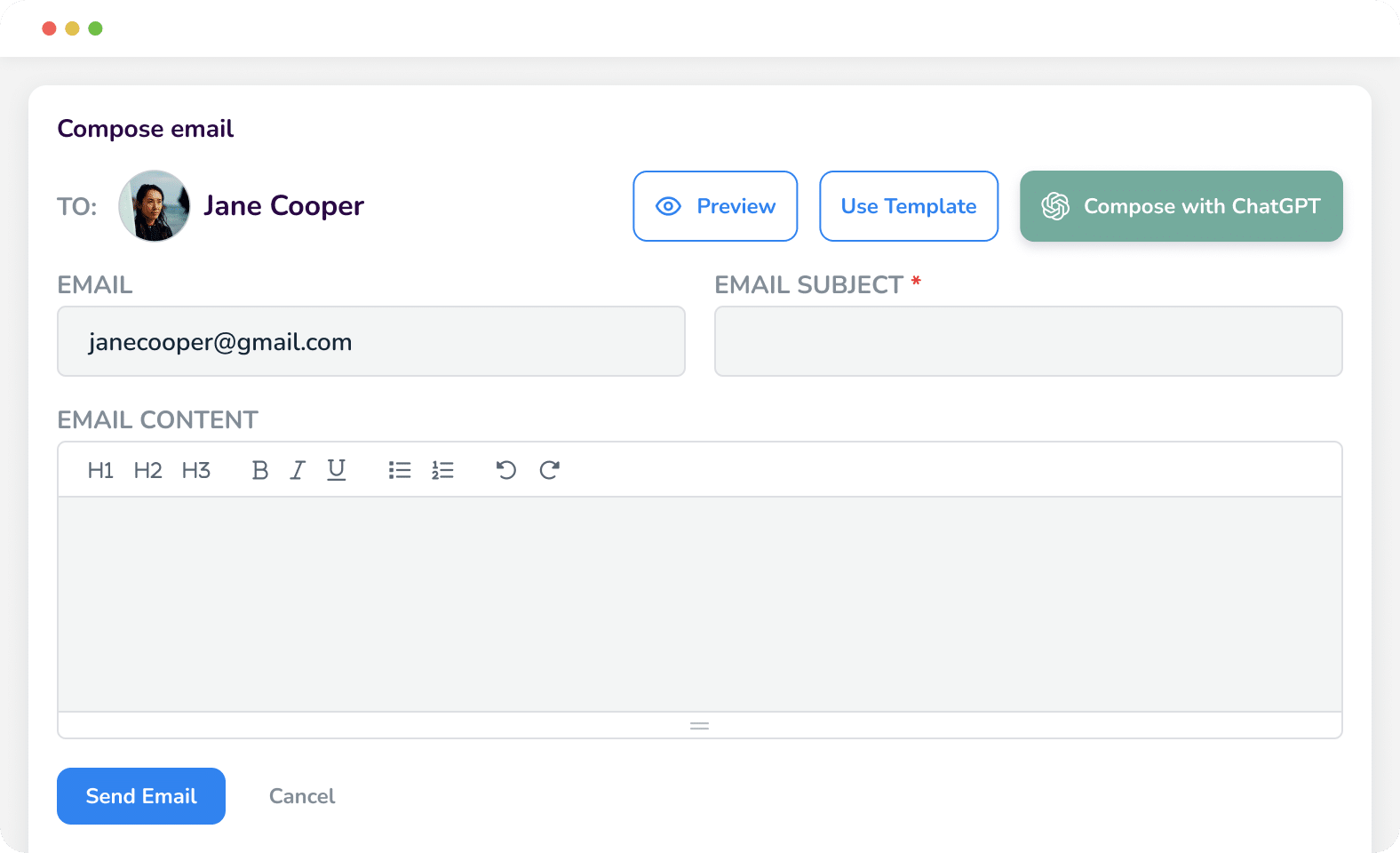1400x853 pixels.
Task: Focus the email address field
Action: click(x=371, y=341)
